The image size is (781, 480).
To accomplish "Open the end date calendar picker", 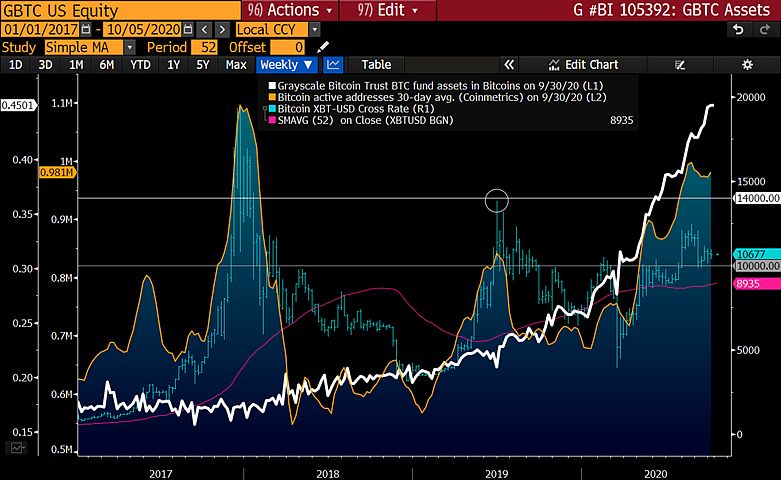I will (188, 30).
